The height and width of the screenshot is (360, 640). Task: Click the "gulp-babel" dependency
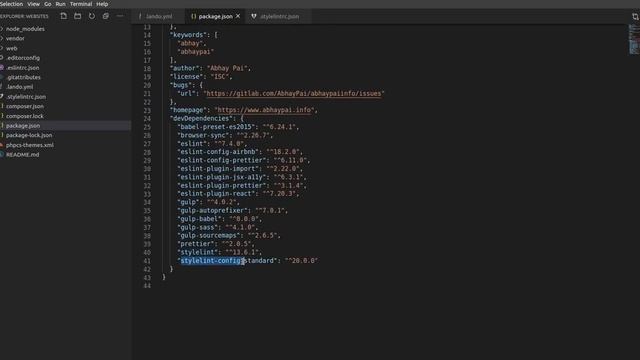pyautogui.click(x=199, y=219)
